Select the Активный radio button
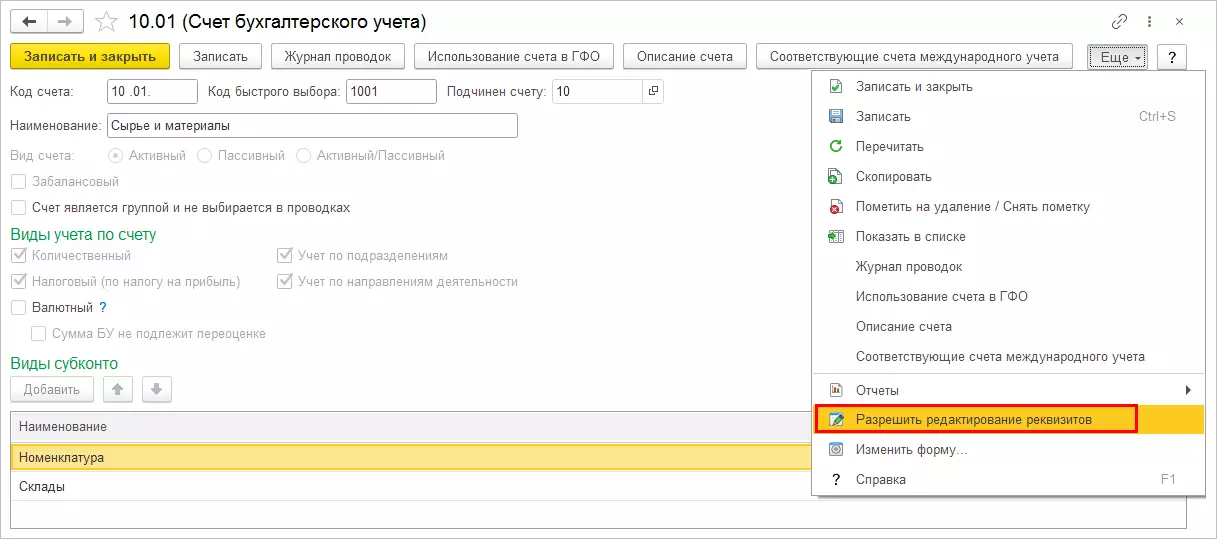This screenshot has width=1217, height=541. (x=115, y=156)
